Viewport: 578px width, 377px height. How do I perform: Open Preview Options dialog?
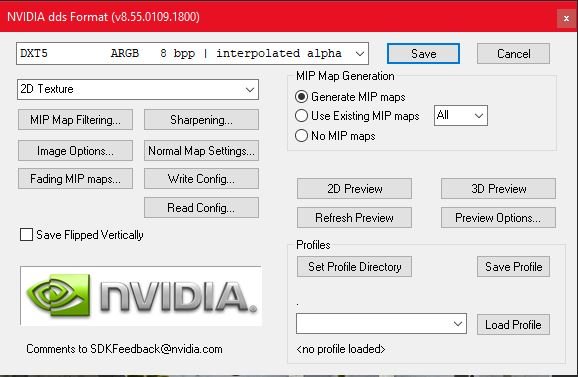click(498, 218)
